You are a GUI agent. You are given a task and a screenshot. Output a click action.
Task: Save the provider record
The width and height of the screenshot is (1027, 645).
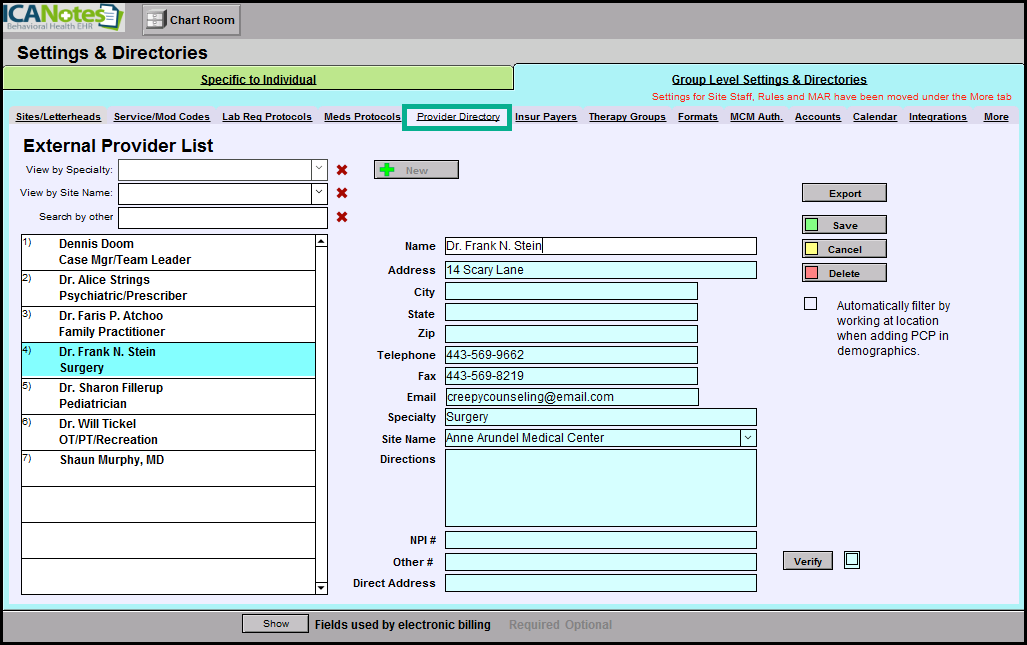pyautogui.click(x=844, y=225)
